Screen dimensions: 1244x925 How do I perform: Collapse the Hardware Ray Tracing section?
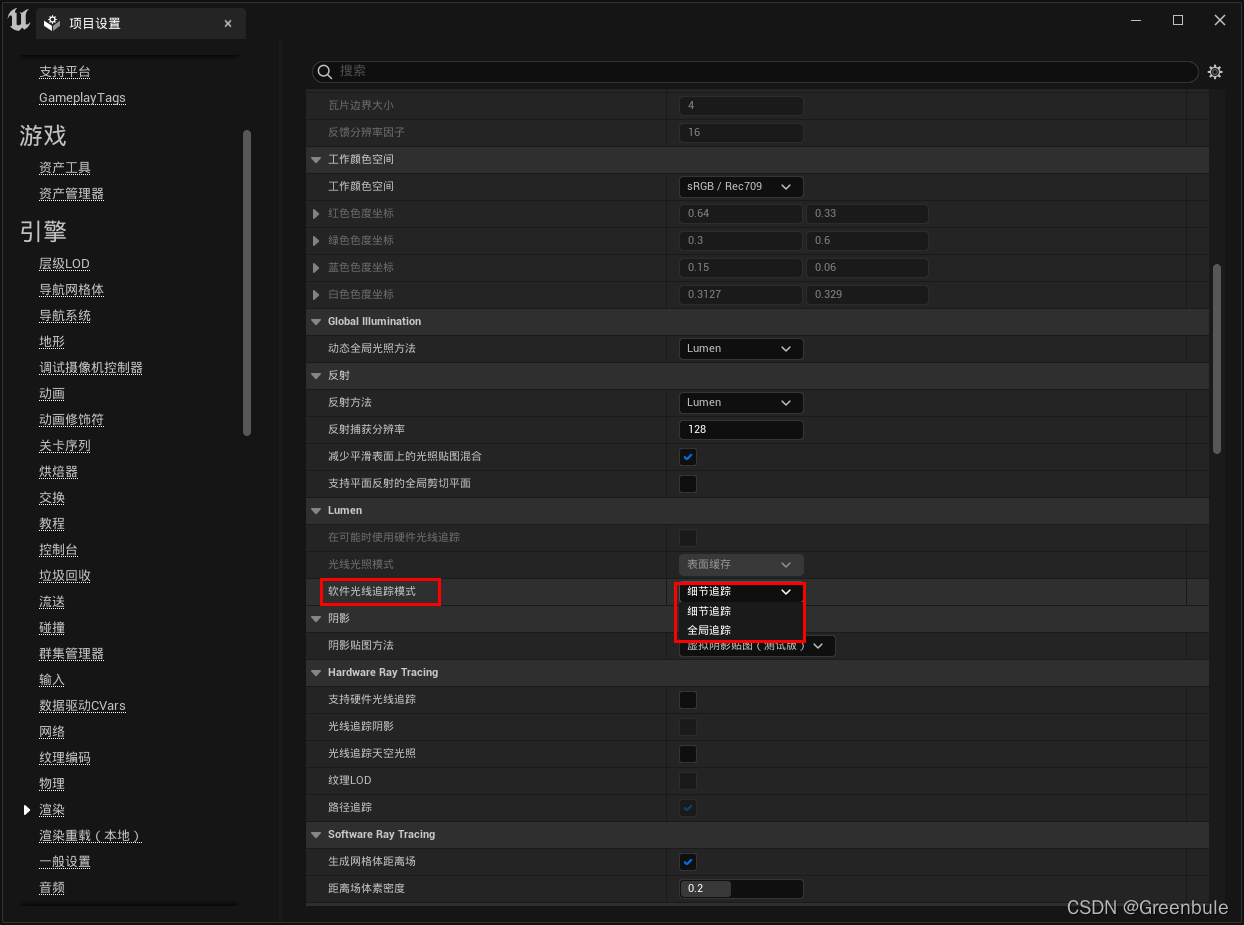click(x=316, y=672)
